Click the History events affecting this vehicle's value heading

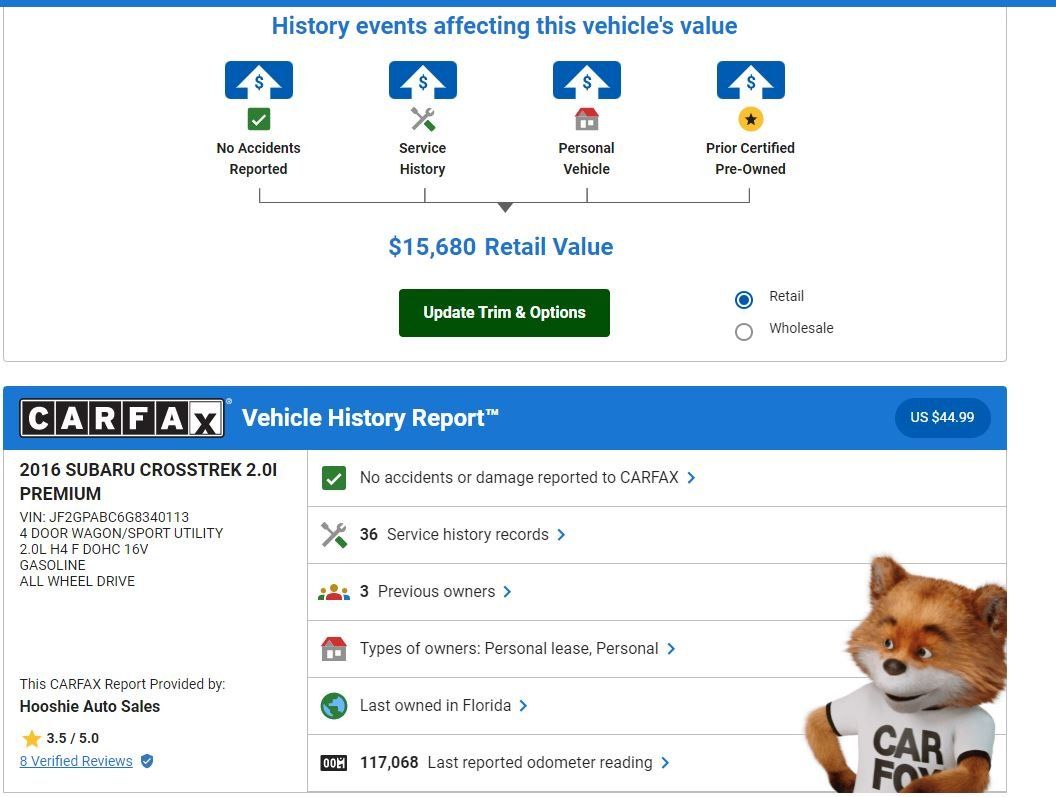pos(504,26)
